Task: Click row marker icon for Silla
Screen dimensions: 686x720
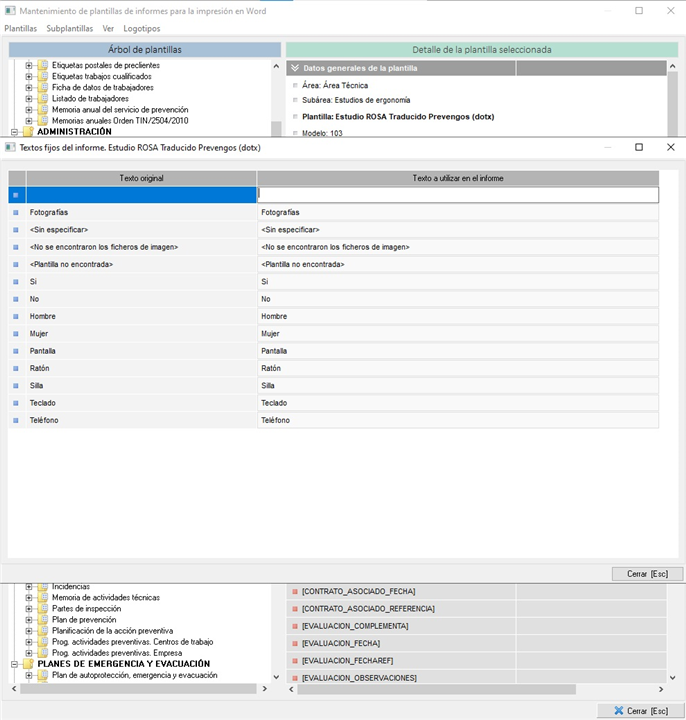Action: [x=16, y=386]
